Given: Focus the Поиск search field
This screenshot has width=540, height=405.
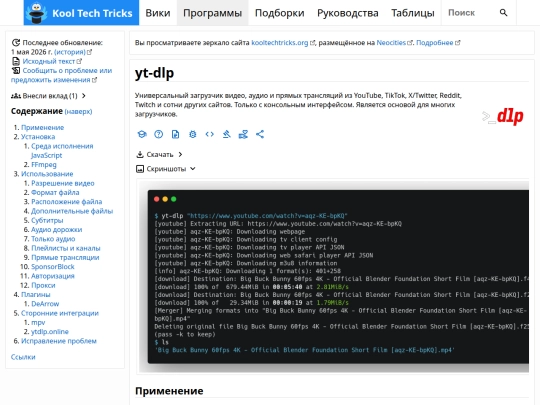Looking at the screenshot, I should [x=469, y=13].
